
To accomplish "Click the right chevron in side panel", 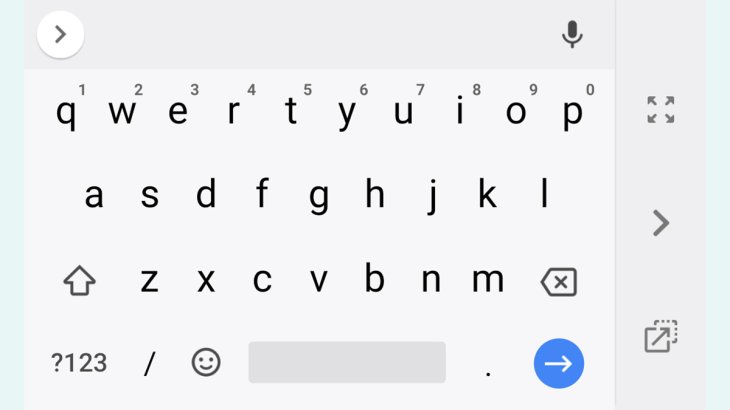I will 661,223.
